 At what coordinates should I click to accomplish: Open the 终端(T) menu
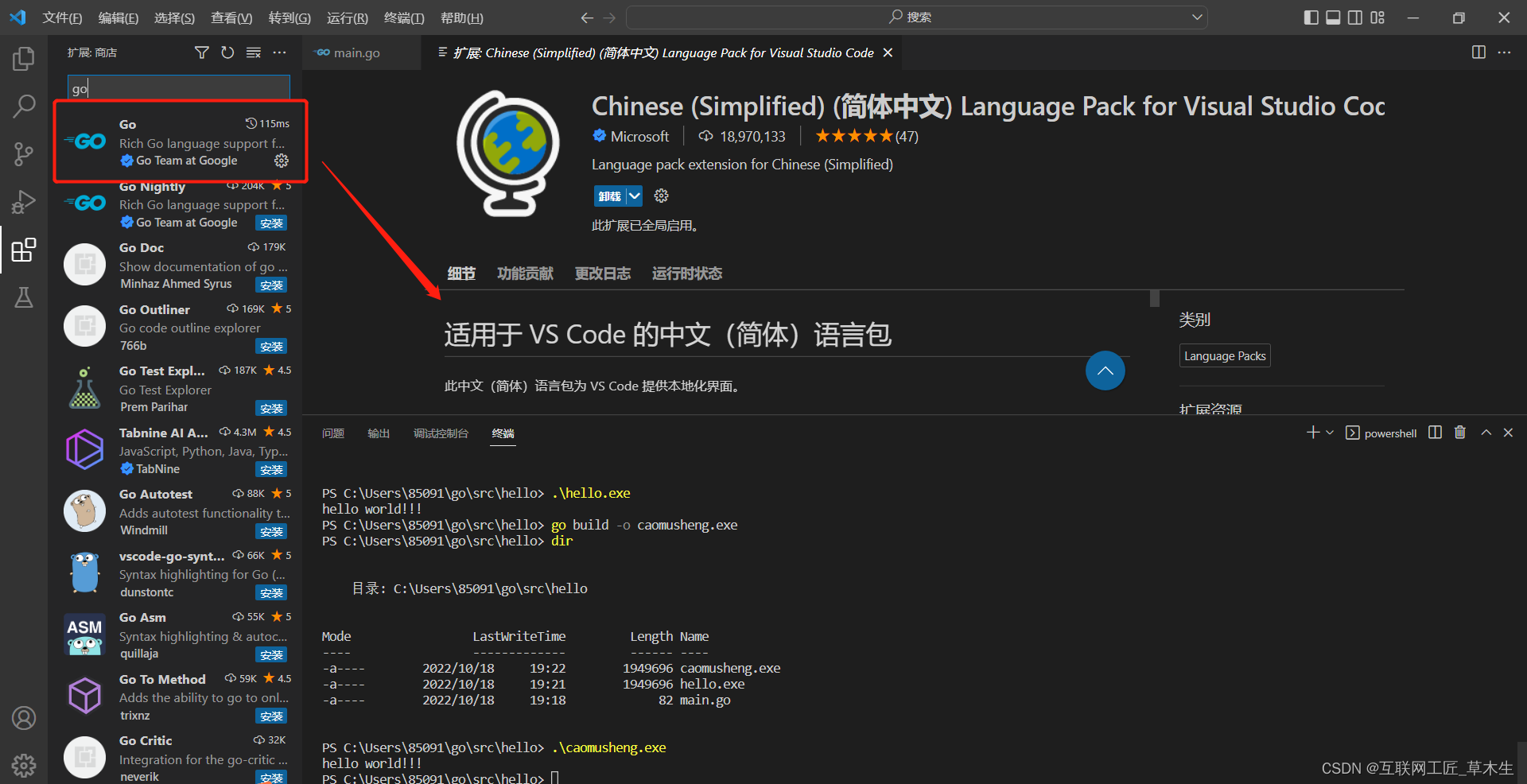tap(404, 17)
